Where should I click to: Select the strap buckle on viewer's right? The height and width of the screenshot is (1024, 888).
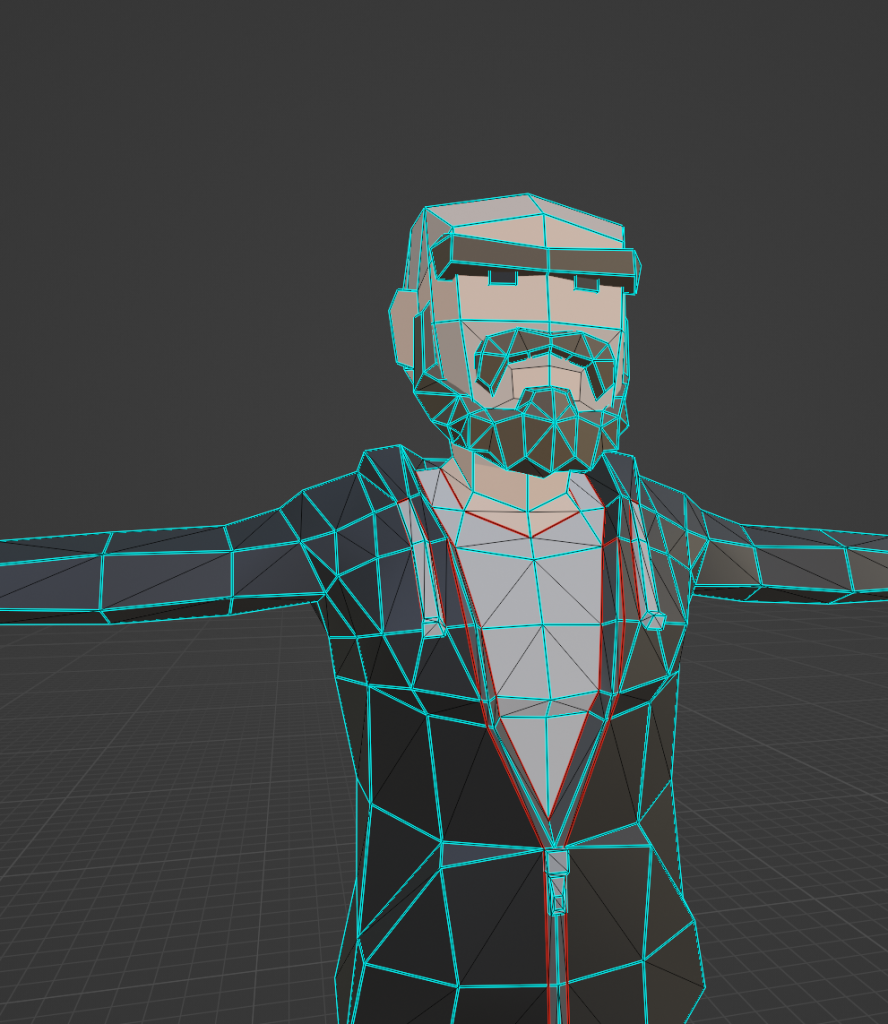tap(654, 620)
